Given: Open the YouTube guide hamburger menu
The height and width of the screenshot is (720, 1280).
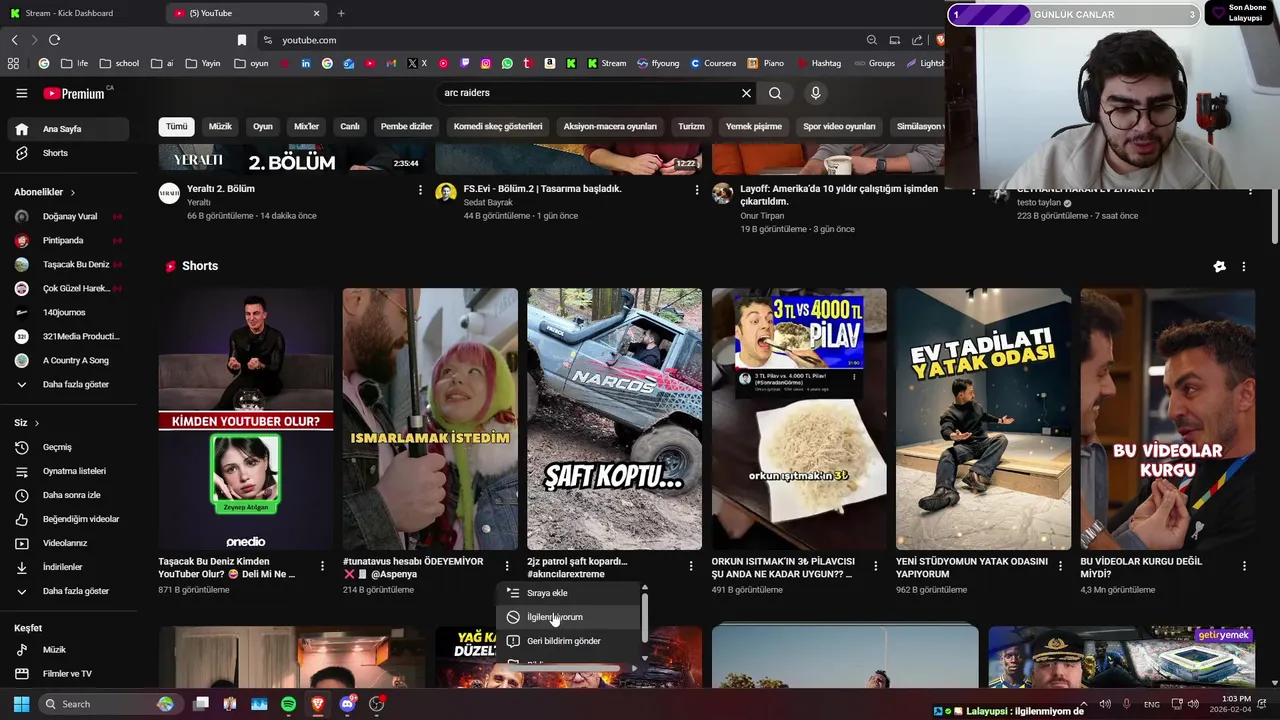Looking at the screenshot, I should pos(21,93).
